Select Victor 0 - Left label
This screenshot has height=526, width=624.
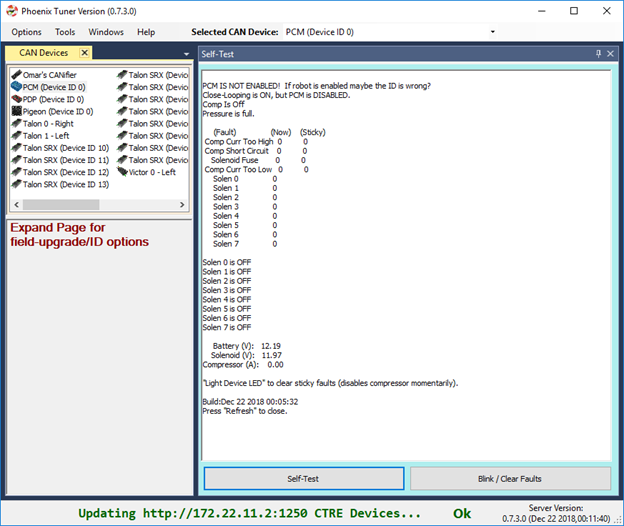(x=152, y=172)
